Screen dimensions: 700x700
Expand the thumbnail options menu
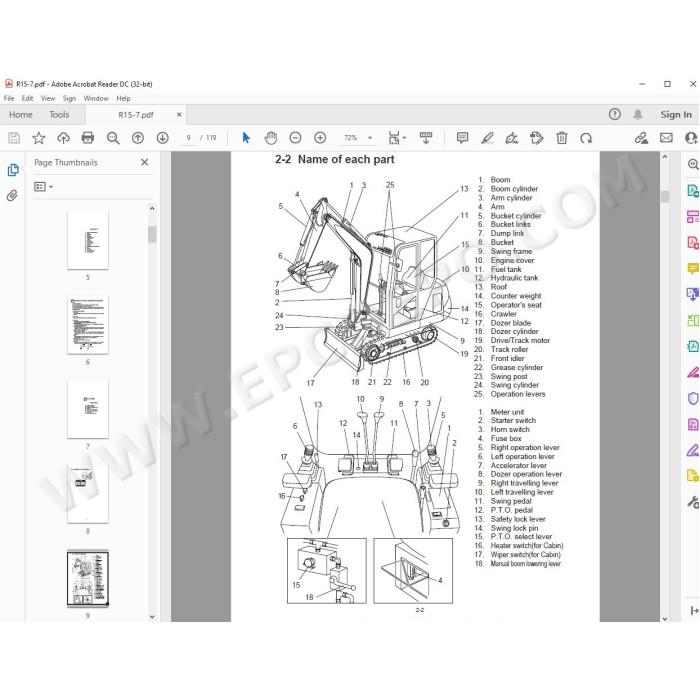(44, 187)
